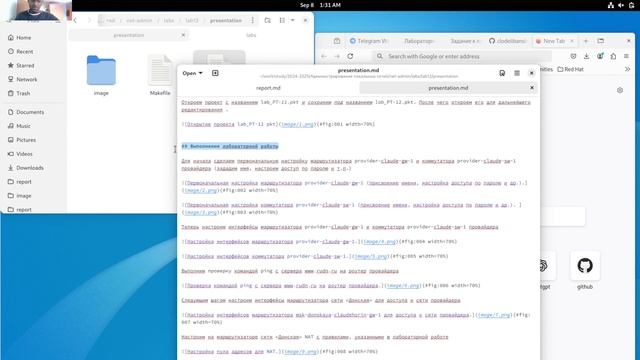Open the Red Hat bookmarks folder
This screenshot has width=640, height=360.
click(571, 69)
